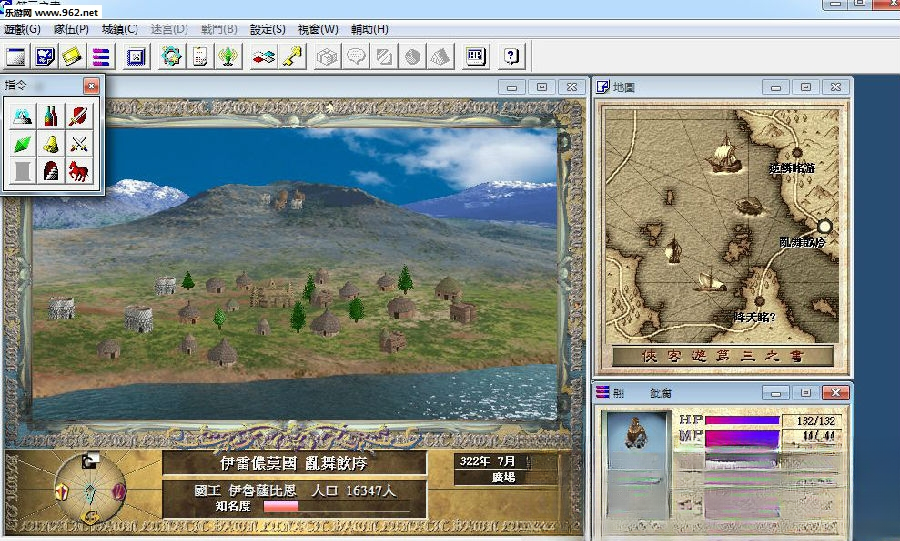900x541 pixels.
Task: Click the red-blue exchange arrows toolbar icon
Action: point(263,56)
